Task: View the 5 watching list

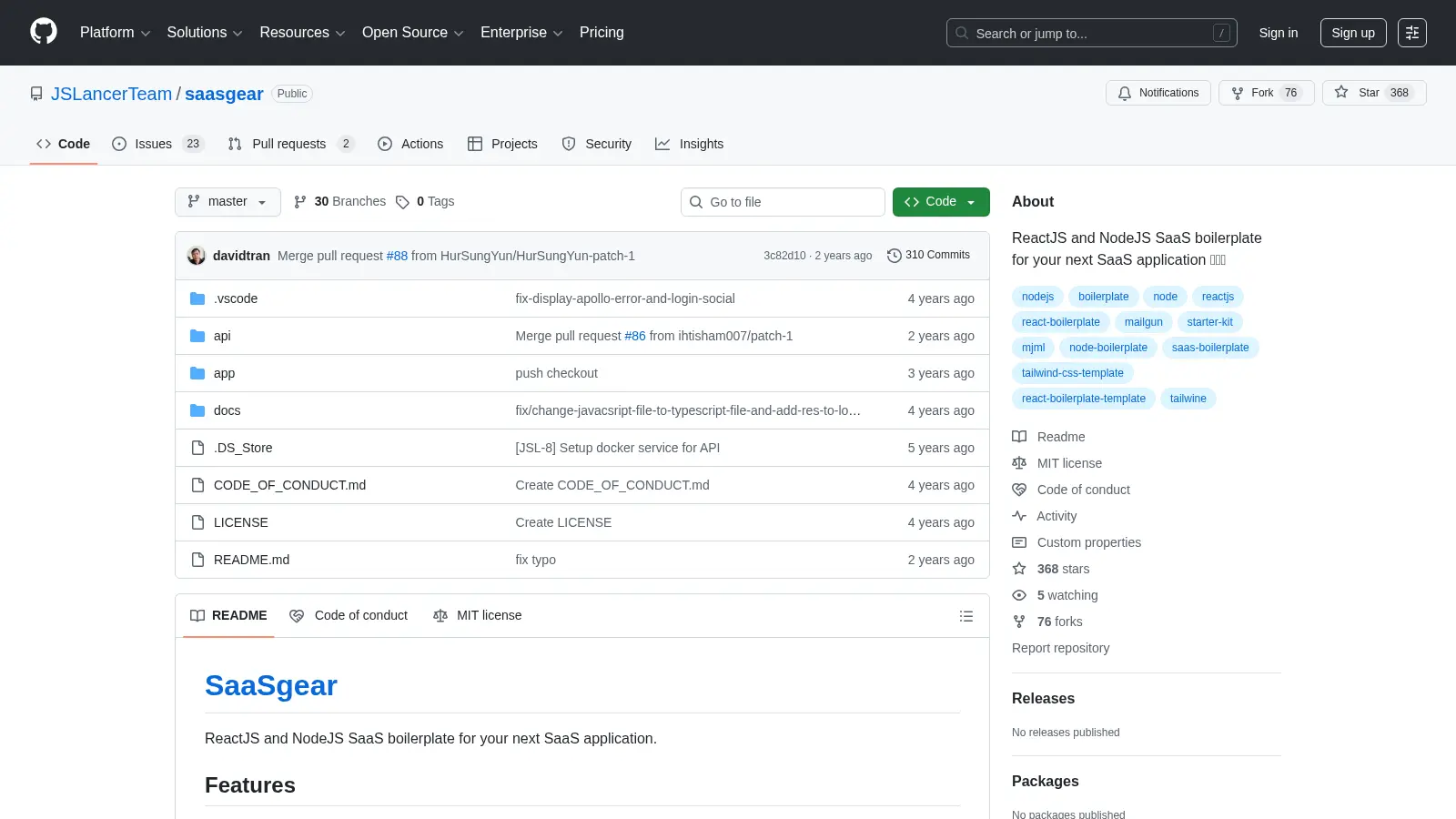Action: pyautogui.click(x=1055, y=595)
